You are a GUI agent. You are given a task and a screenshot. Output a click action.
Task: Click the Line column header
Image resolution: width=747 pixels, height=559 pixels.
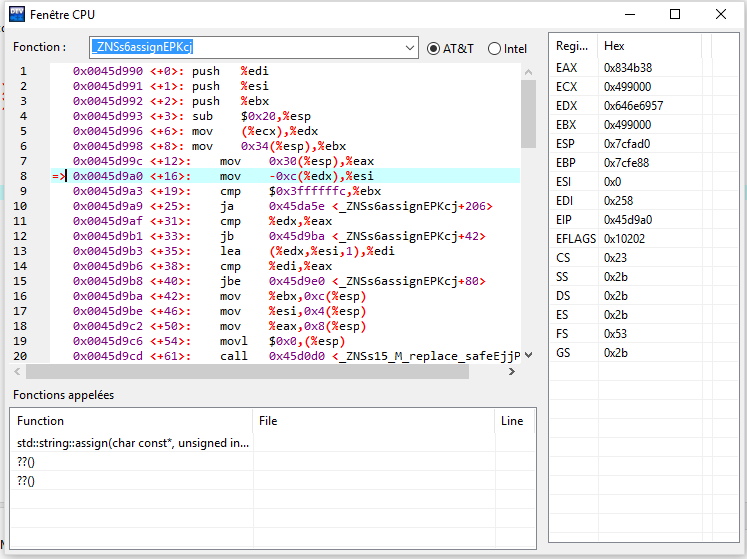[512, 421]
